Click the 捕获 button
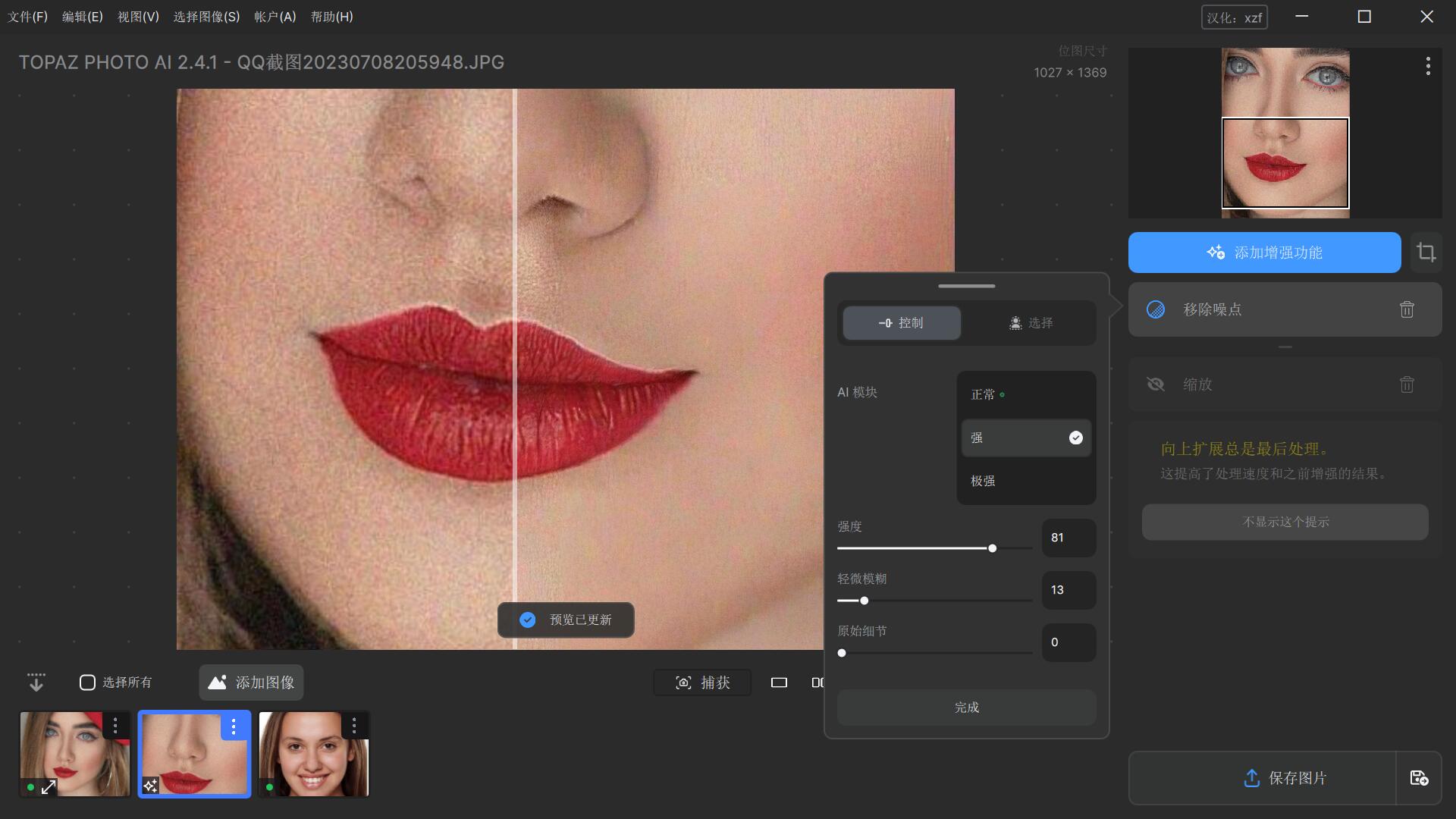1456x819 pixels. point(702,682)
